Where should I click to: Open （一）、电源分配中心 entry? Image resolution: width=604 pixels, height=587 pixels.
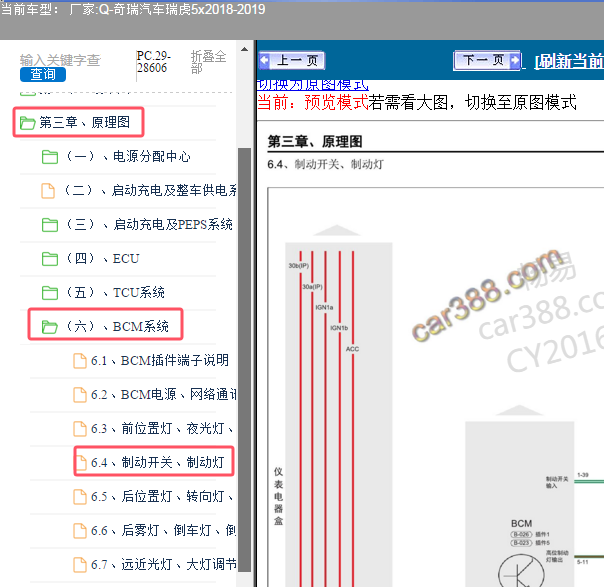tap(128, 156)
